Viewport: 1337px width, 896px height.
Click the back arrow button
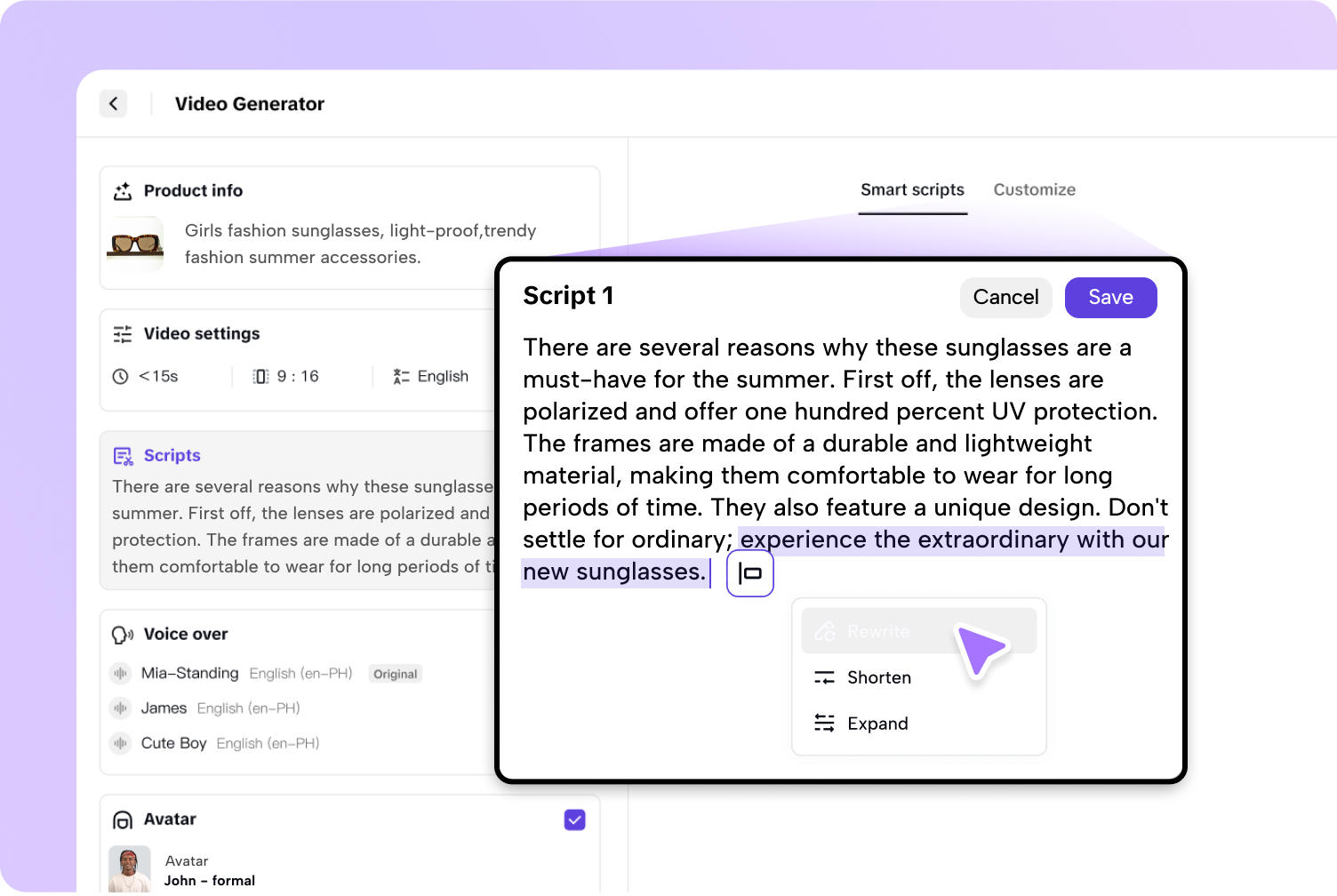click(113, 104)
